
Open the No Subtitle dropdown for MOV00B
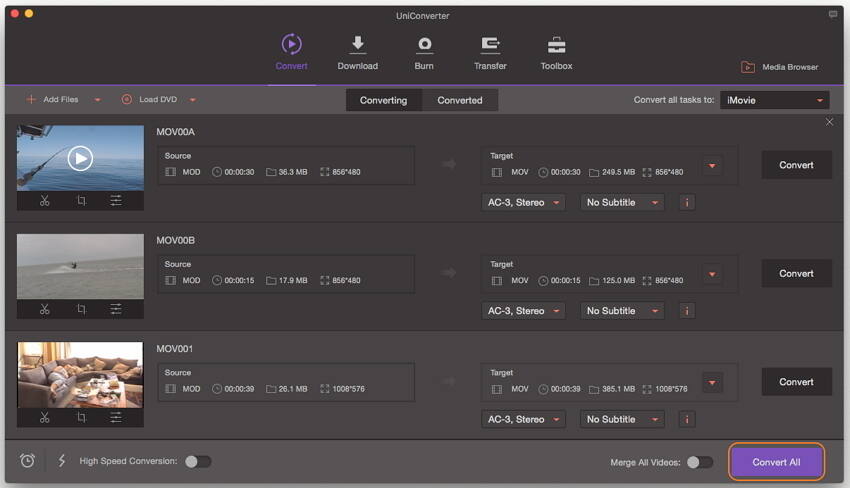(622, 311)
